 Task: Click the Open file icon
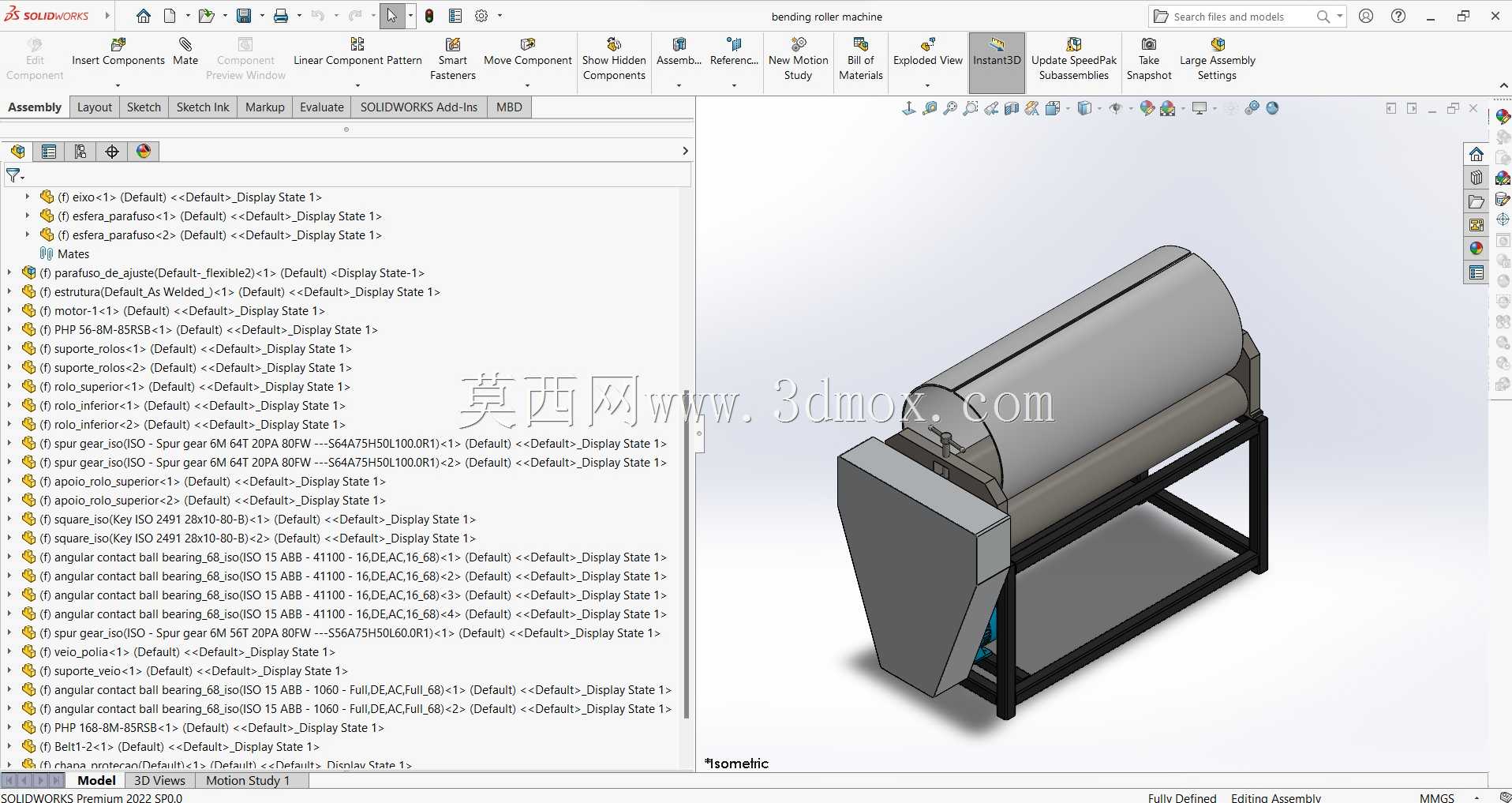[206, 16]
